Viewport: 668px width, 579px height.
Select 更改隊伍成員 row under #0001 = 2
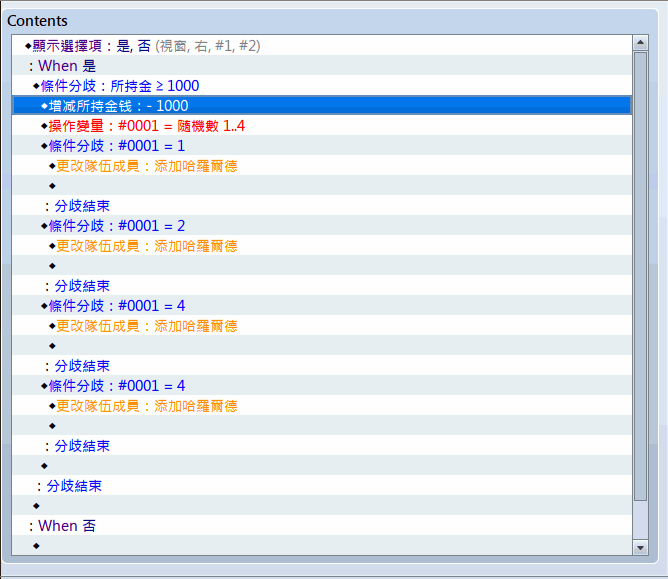point(322,246)
